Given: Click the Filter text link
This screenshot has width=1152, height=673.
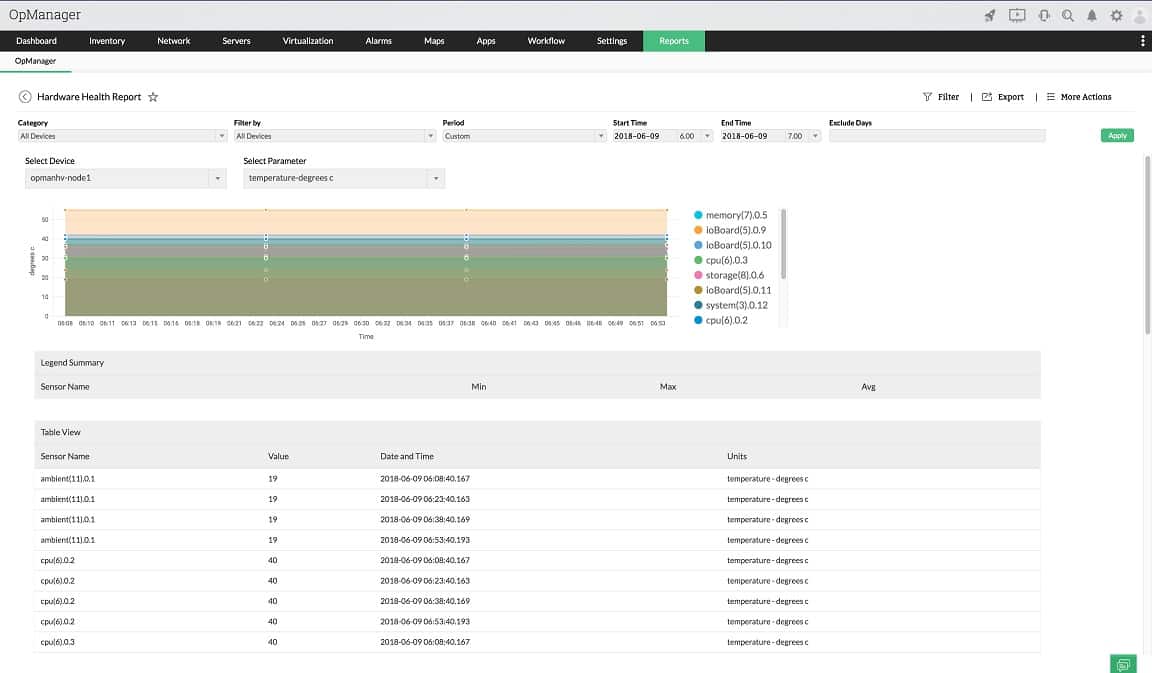Looking at the screenshot, I should click(x=948, y=97).
